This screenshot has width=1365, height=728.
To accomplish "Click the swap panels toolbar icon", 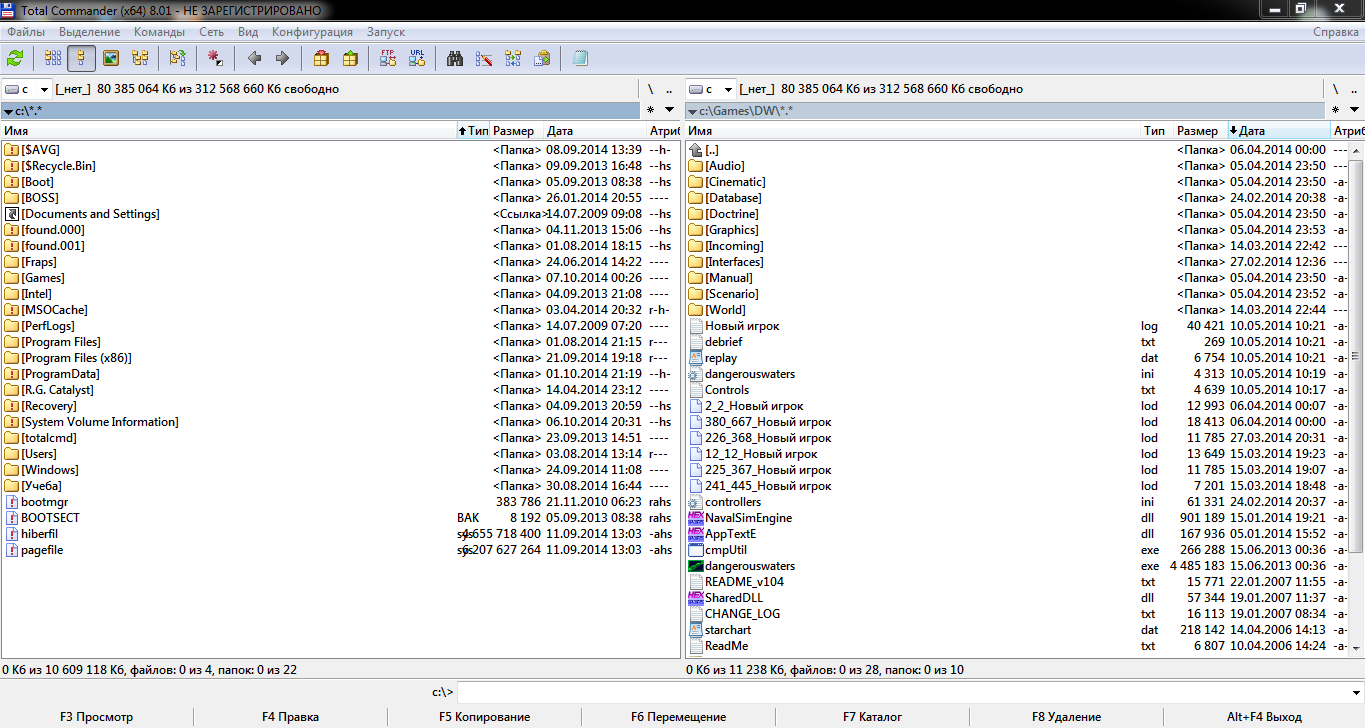I will click(177, 59).
